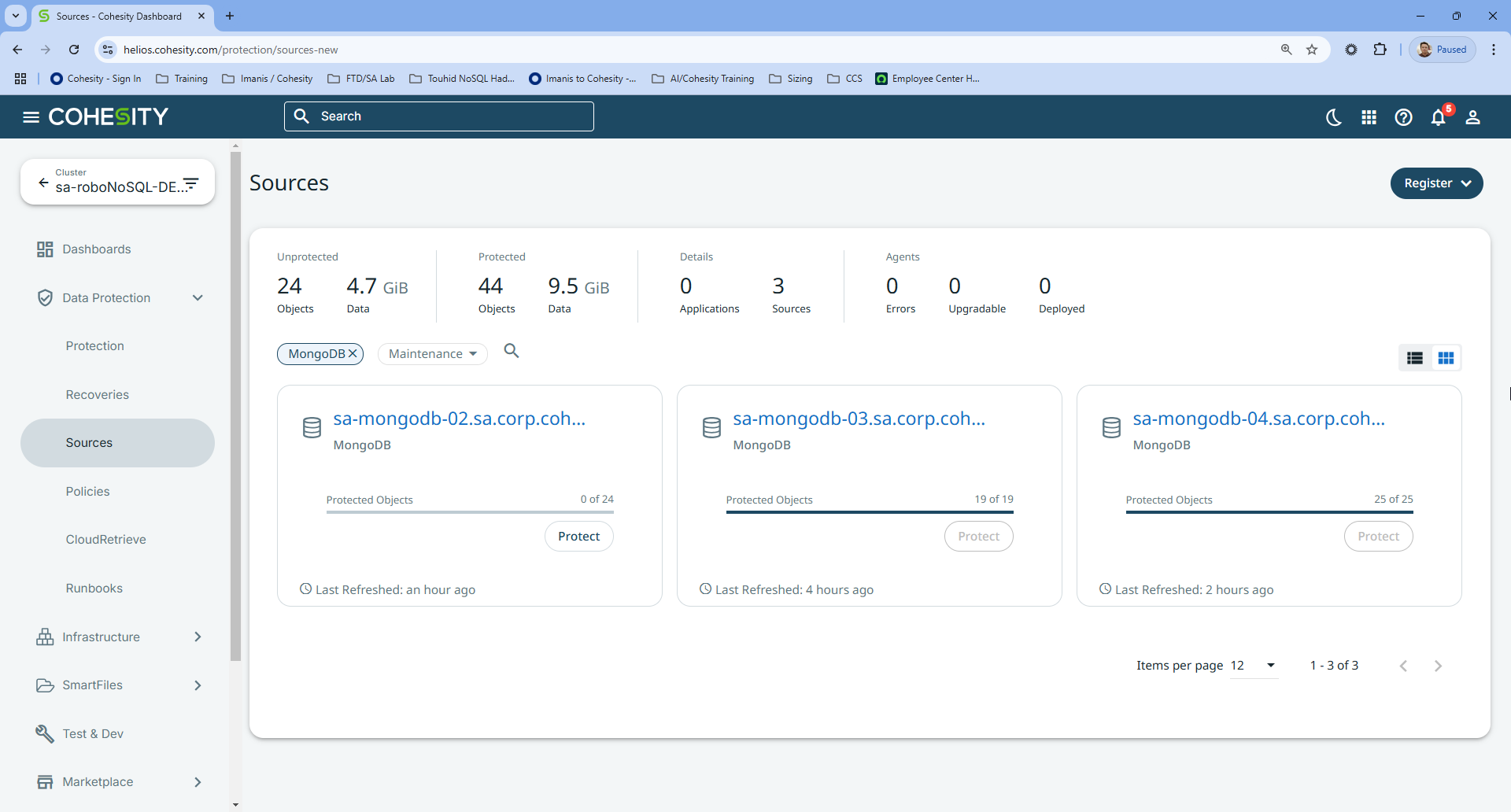Click the sidebar vertical scrollbar
Image resolution: width=1511 pixels, height=812 pixels.
(x=235, y=405)
